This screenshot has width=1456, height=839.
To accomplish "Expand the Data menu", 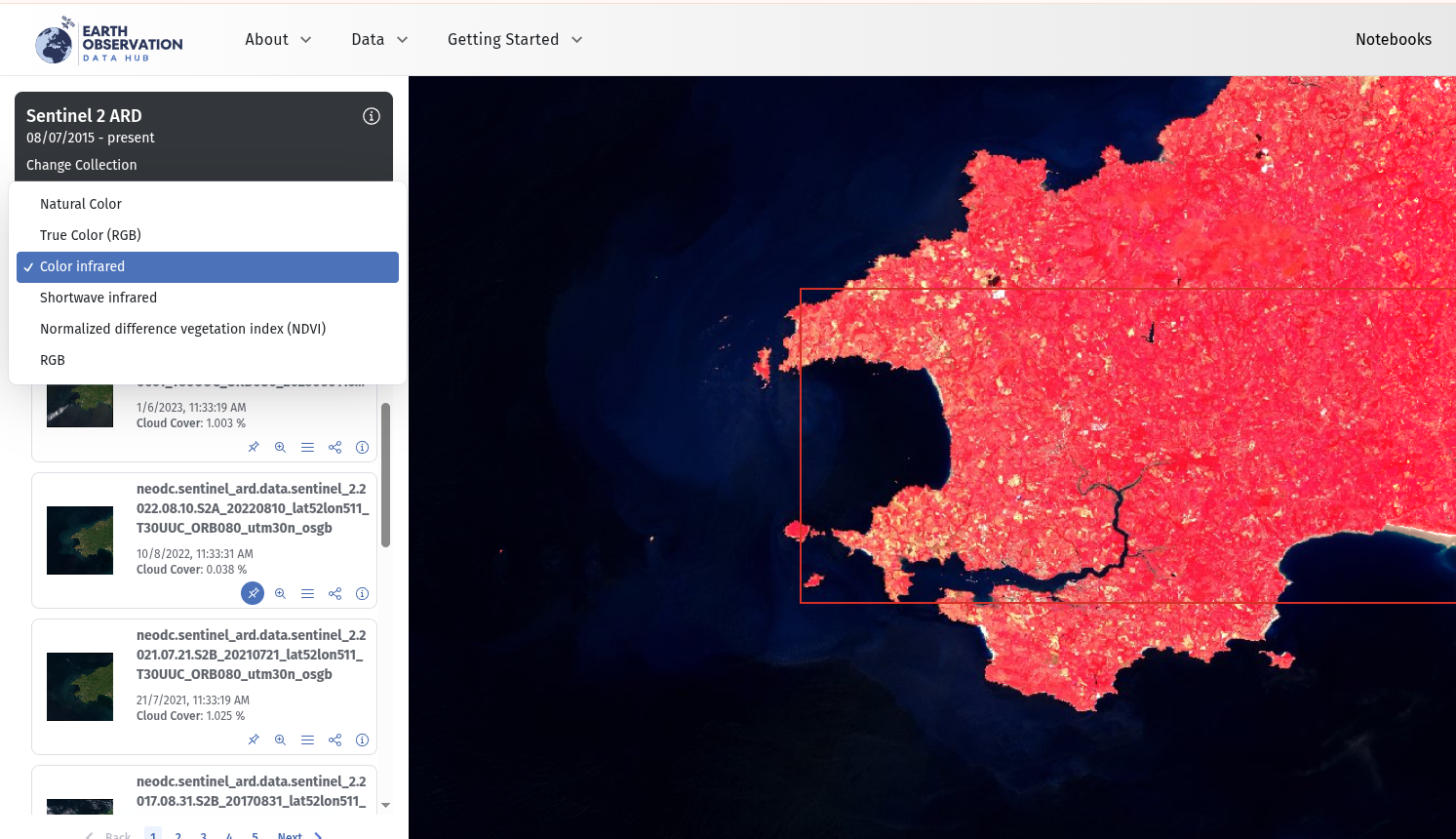I will coord(379,39).
